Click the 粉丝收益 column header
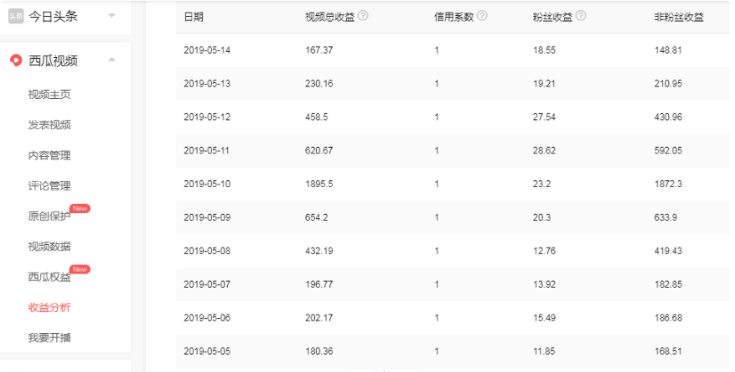The image size is (735, 372). 553,17
